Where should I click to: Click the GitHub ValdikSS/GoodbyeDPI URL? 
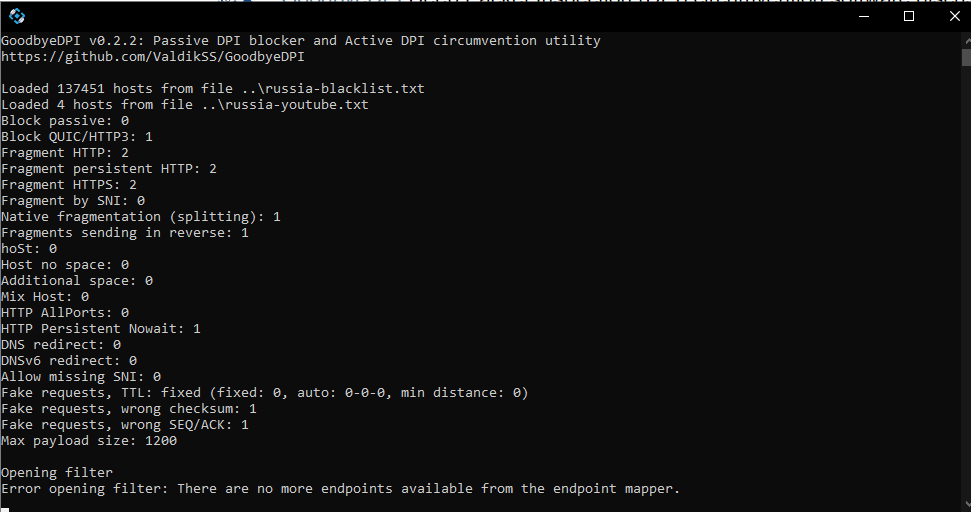[153, 56]
